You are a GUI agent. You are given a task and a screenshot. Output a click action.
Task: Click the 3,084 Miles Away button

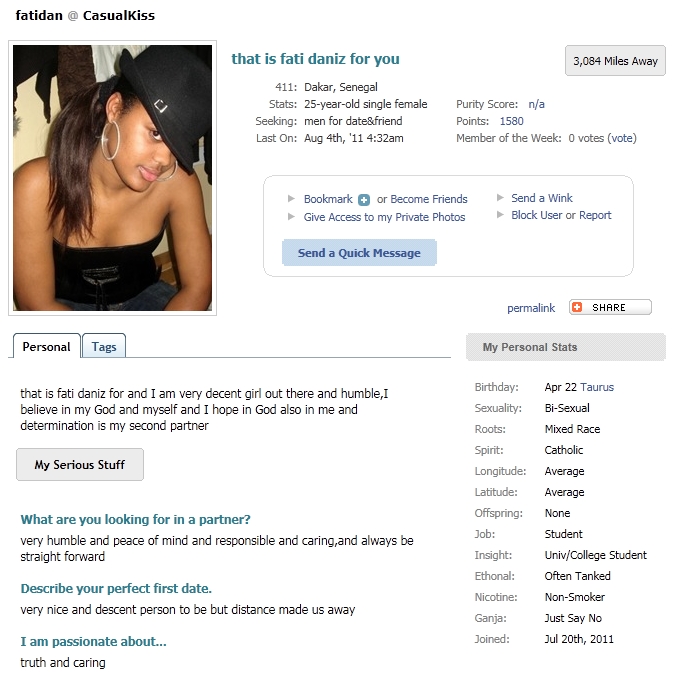coord(615,61)
